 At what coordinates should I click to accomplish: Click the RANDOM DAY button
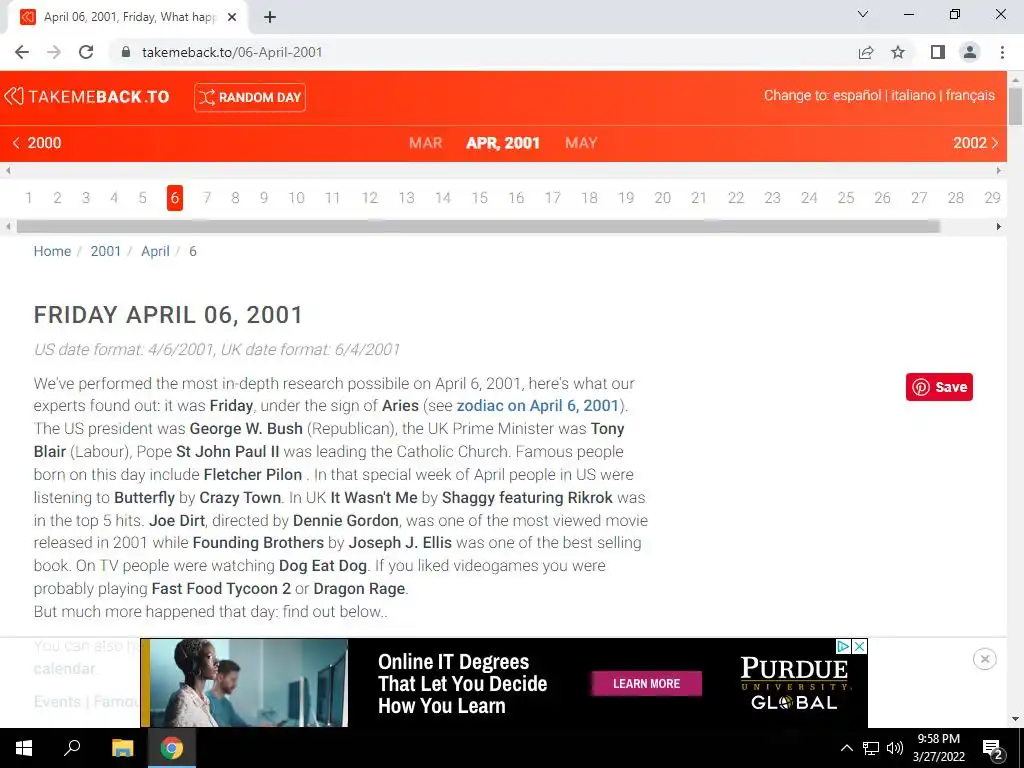[x=249, y=97]
